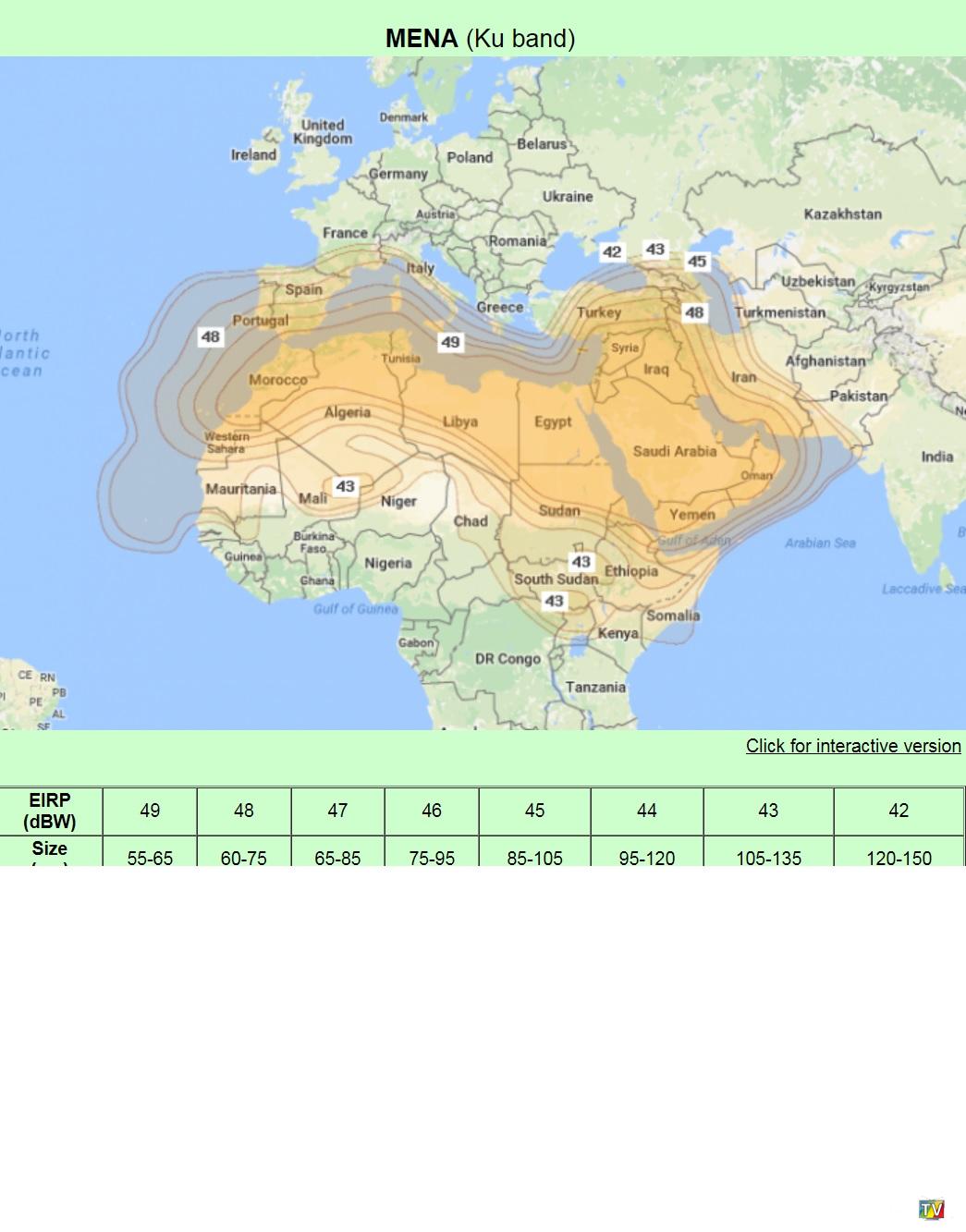The width and height of the screenshot is (966, 1232).
Task: Click Egypt on the coverage map
Action: [x=553, y=421]
